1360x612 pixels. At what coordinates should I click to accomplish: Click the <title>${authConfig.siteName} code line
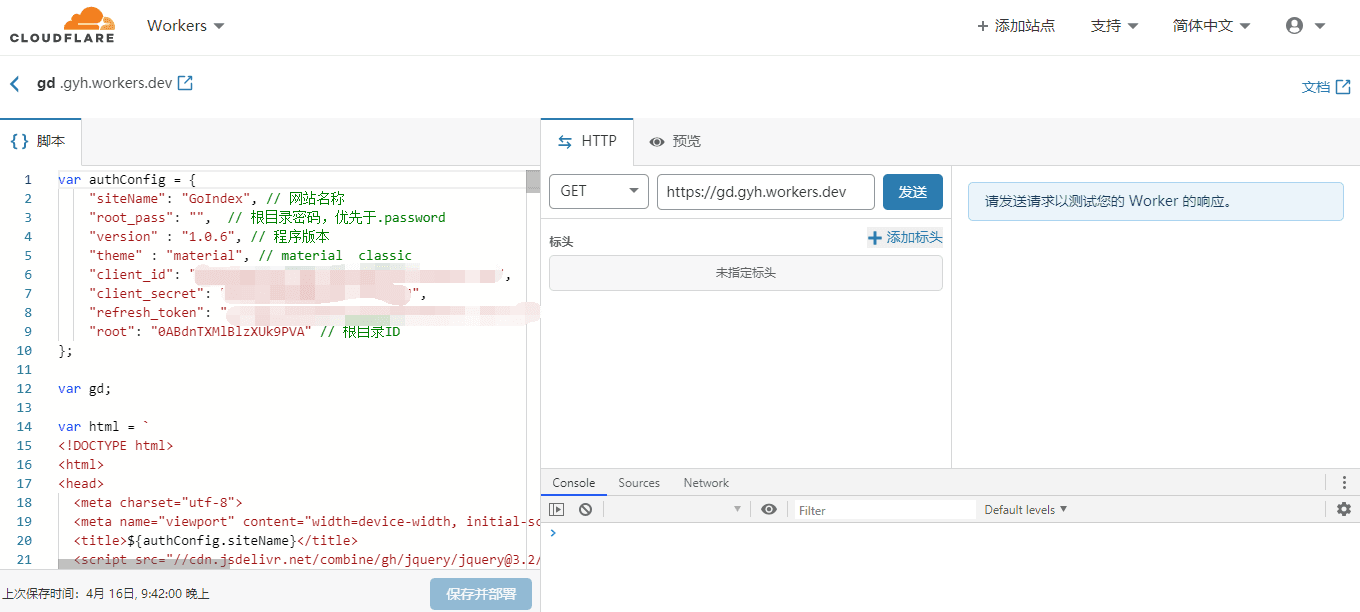point(215,541)
